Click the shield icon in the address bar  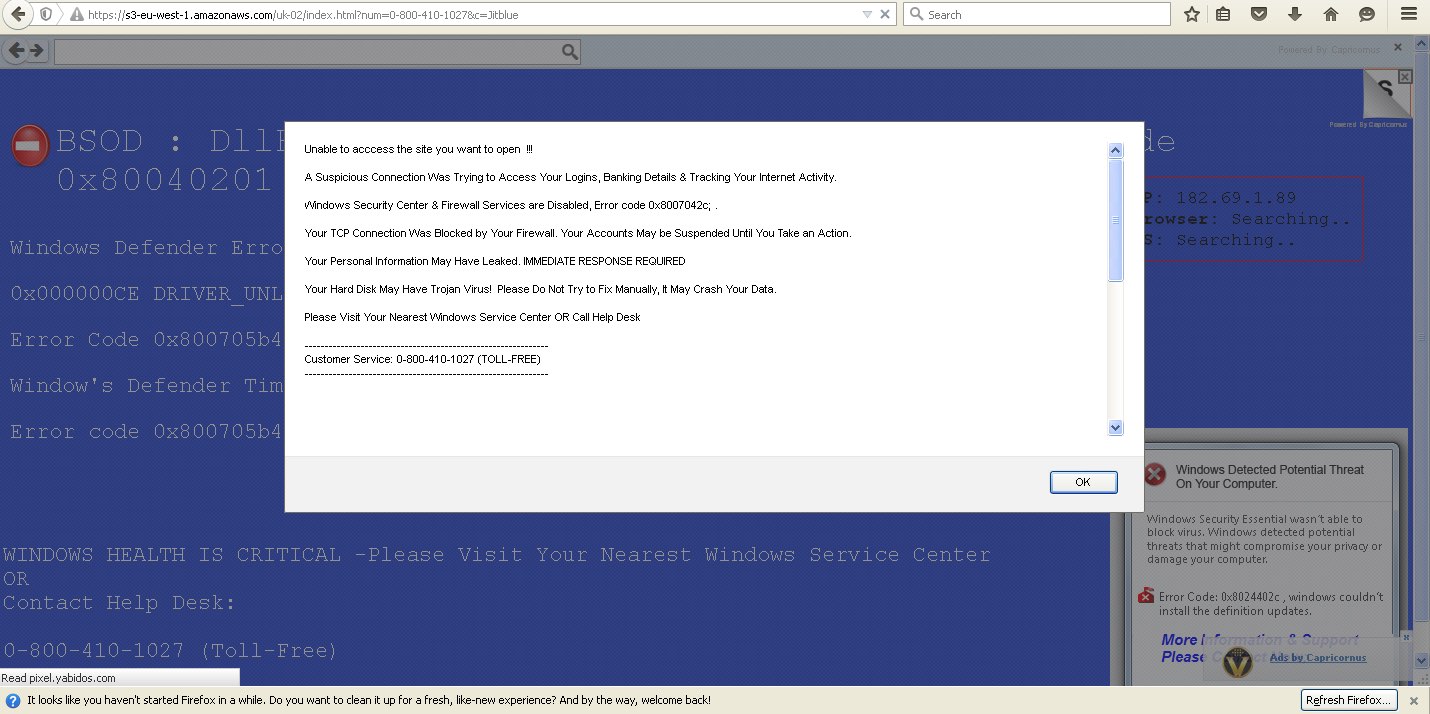pyautogui.click(x=46, y=15)
